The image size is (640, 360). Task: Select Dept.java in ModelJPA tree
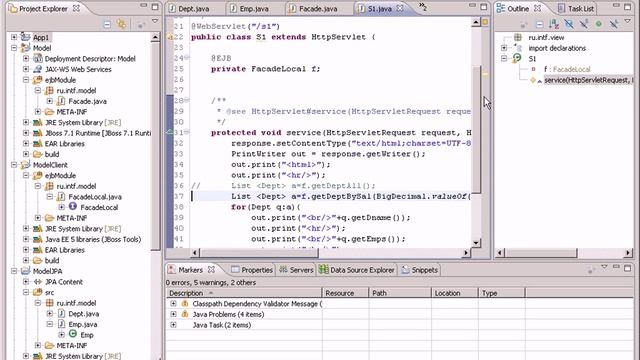[x=84, y=313]
